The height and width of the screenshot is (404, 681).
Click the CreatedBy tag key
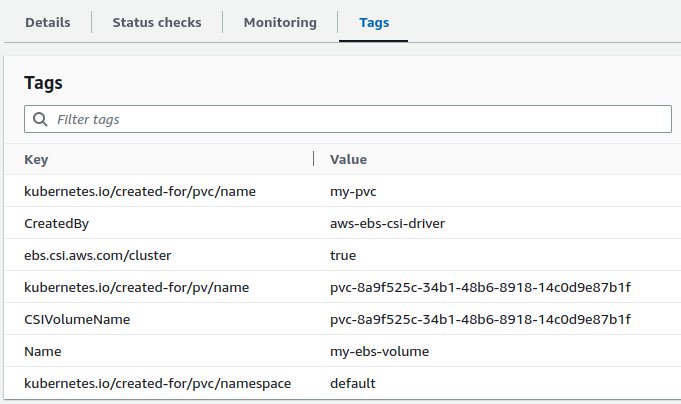57,223
